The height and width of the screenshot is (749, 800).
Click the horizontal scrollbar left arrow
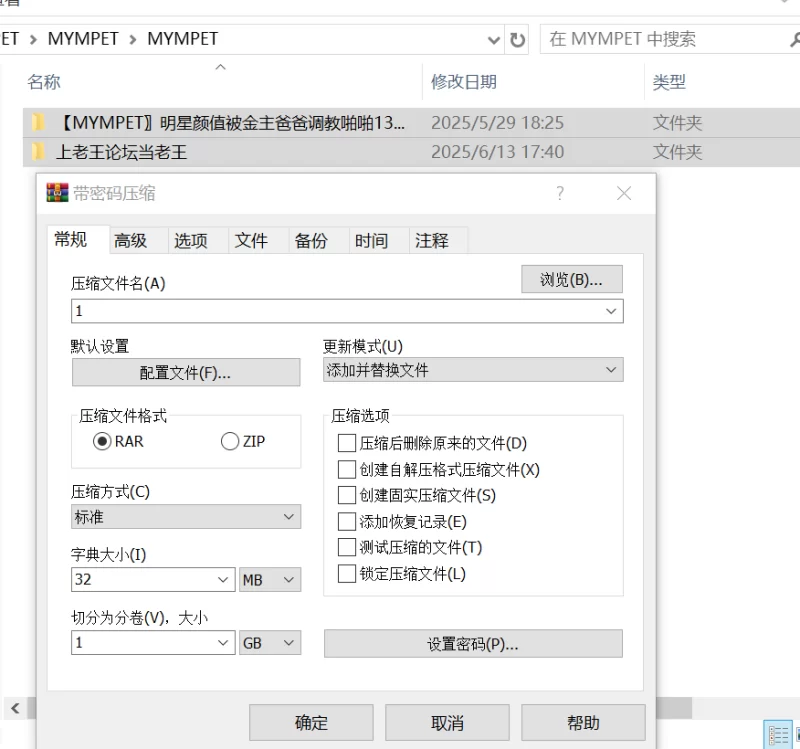[15, 708]
